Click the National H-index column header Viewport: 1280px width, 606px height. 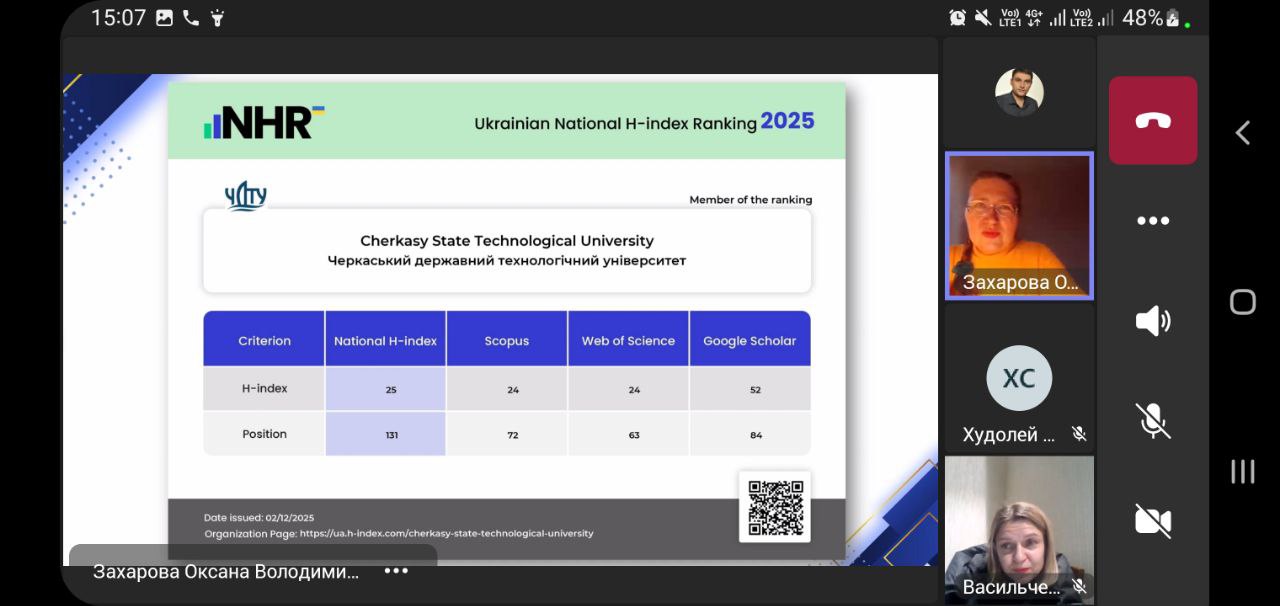(385, 340)
